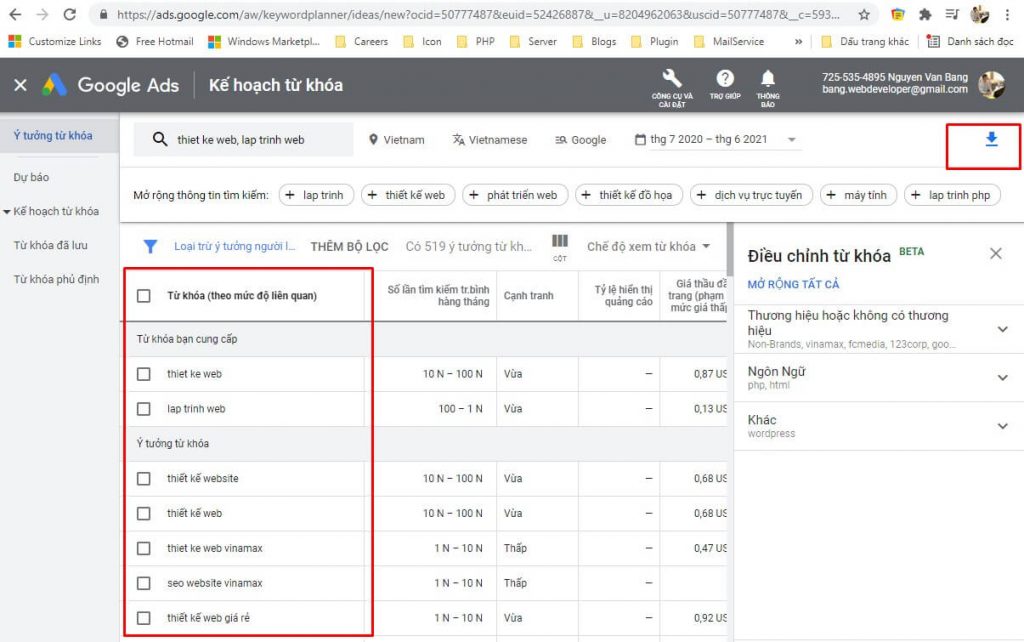Image resolution: width=1024 pixels, height=642 pixels.
Task: Expand the Khác section
Action: tap(1002, 426)
